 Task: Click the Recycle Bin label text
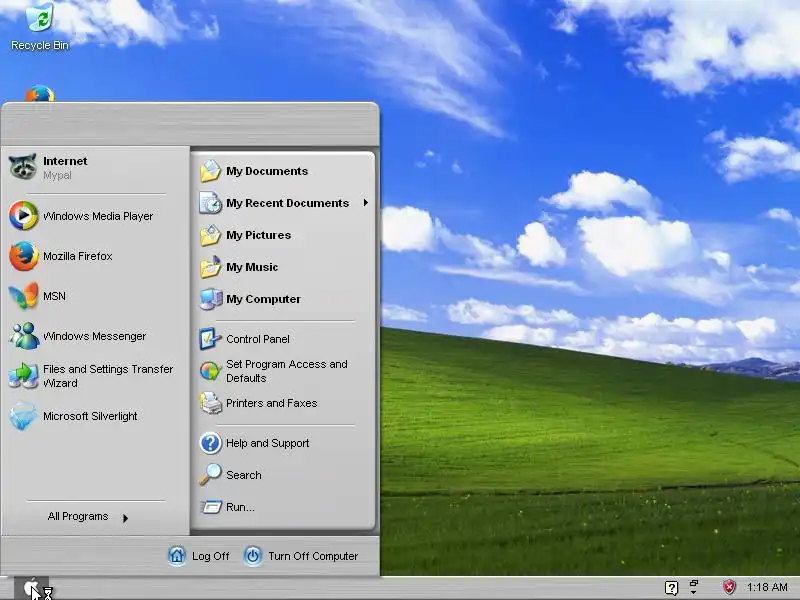click(40, 45)
